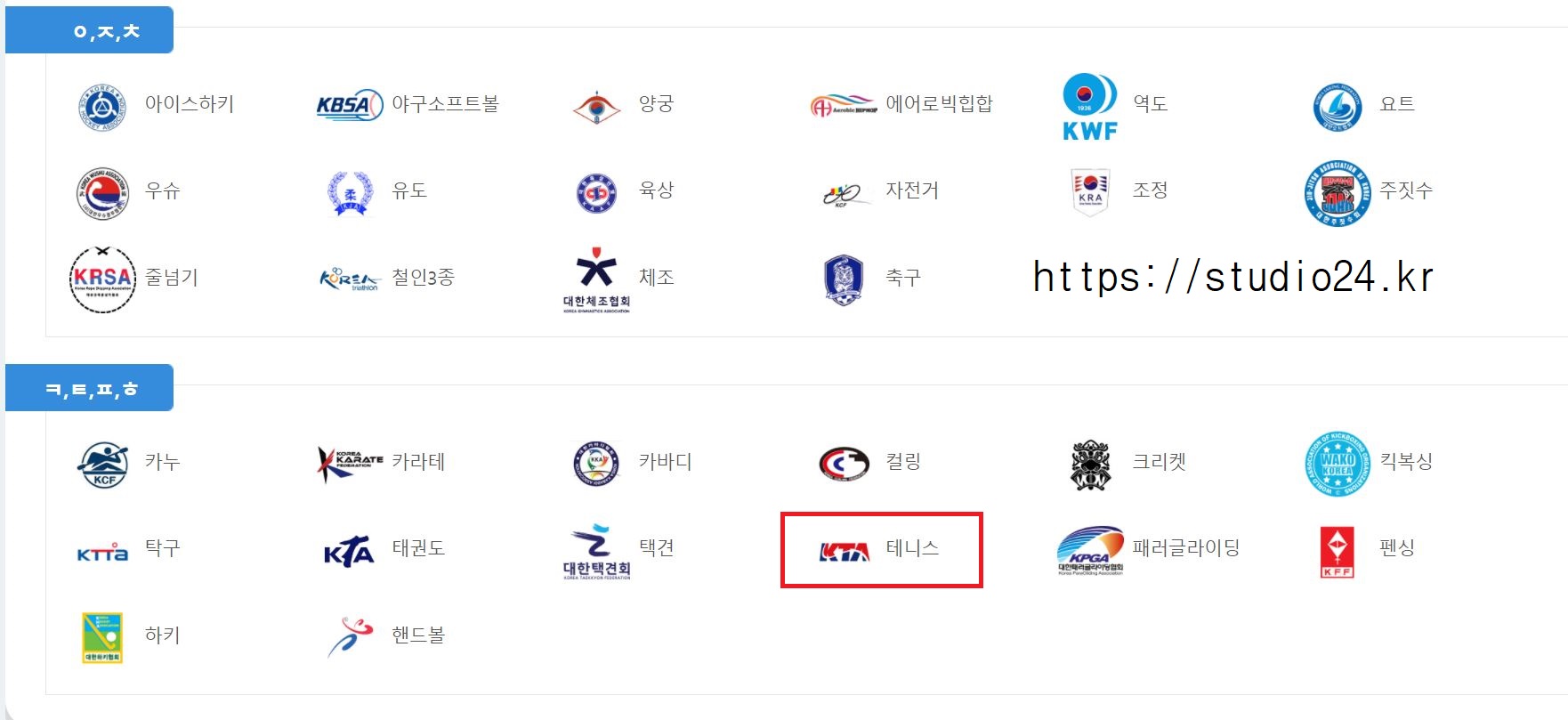Image resolution: width=1568 pixels, height=720 pixels.
Task: Click the football association tiger crest
Action: coord(844,279)
